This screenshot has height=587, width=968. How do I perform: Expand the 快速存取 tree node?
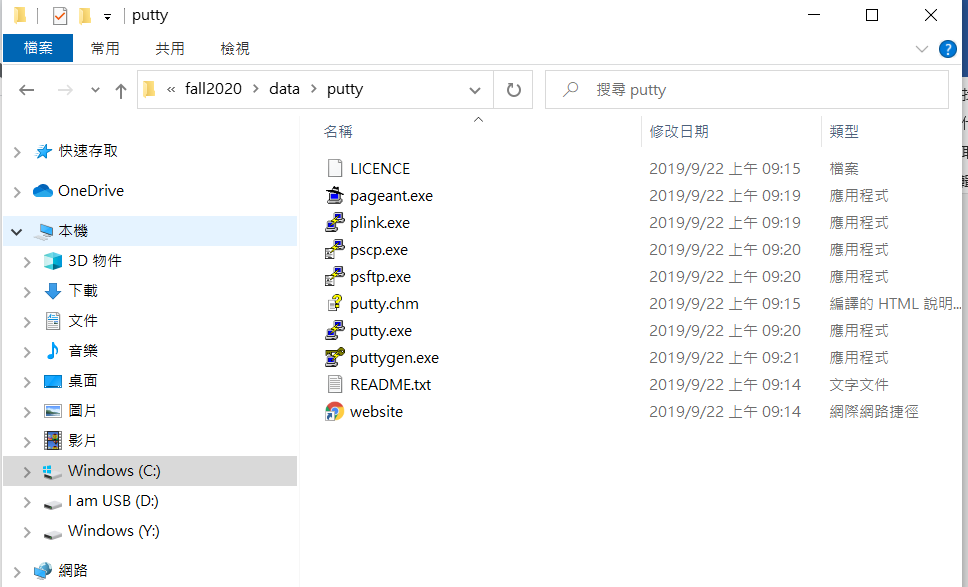(x=17, y=152)
